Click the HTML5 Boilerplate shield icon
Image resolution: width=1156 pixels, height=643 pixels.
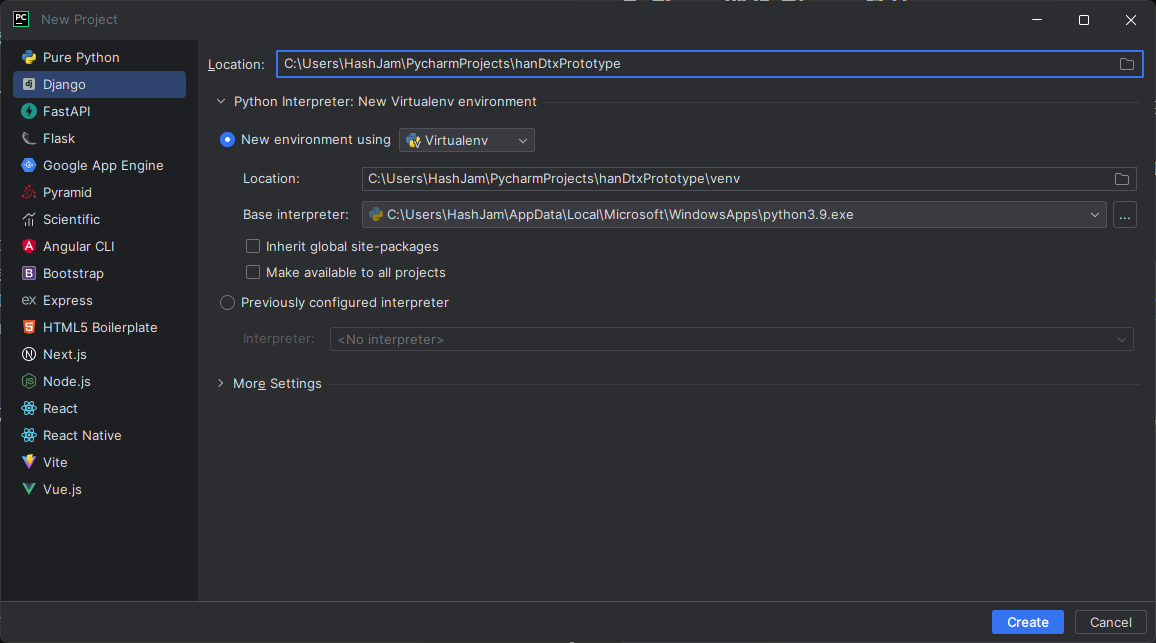pyautogui.click(x=29, y=327)
